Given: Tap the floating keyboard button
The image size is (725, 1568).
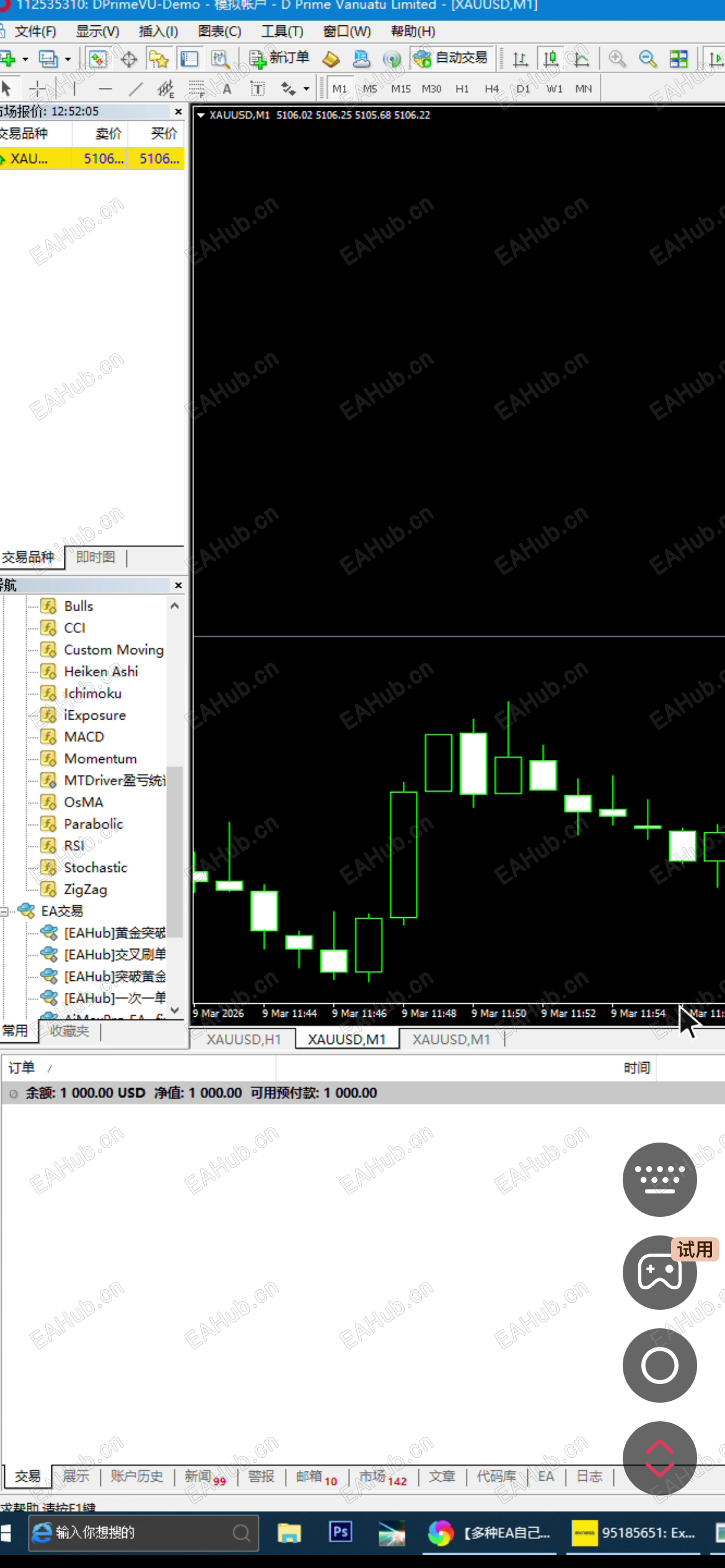Looking at the screenshot, I should (659, 1179).
